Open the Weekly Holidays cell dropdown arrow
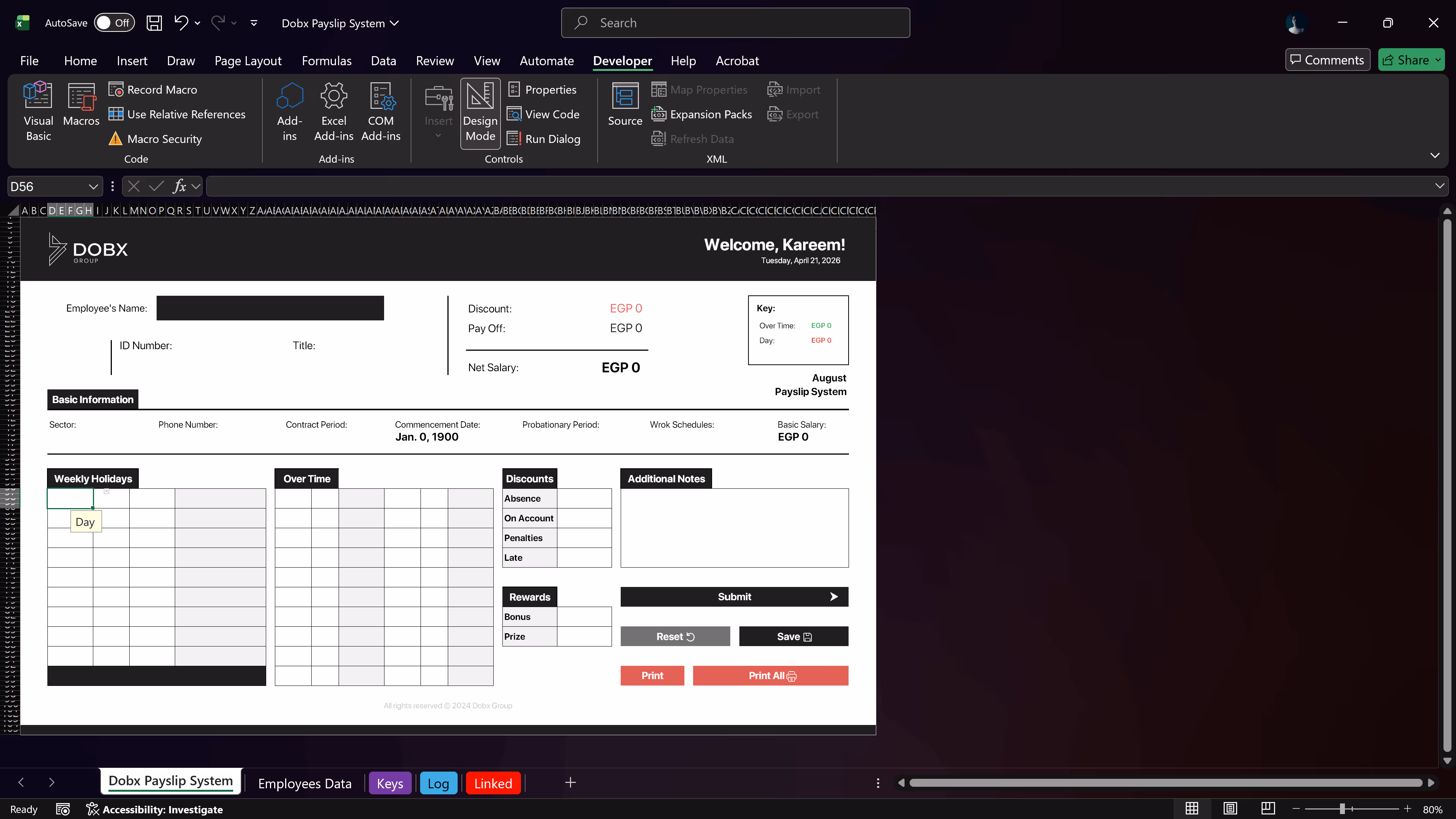 [106, 491]
